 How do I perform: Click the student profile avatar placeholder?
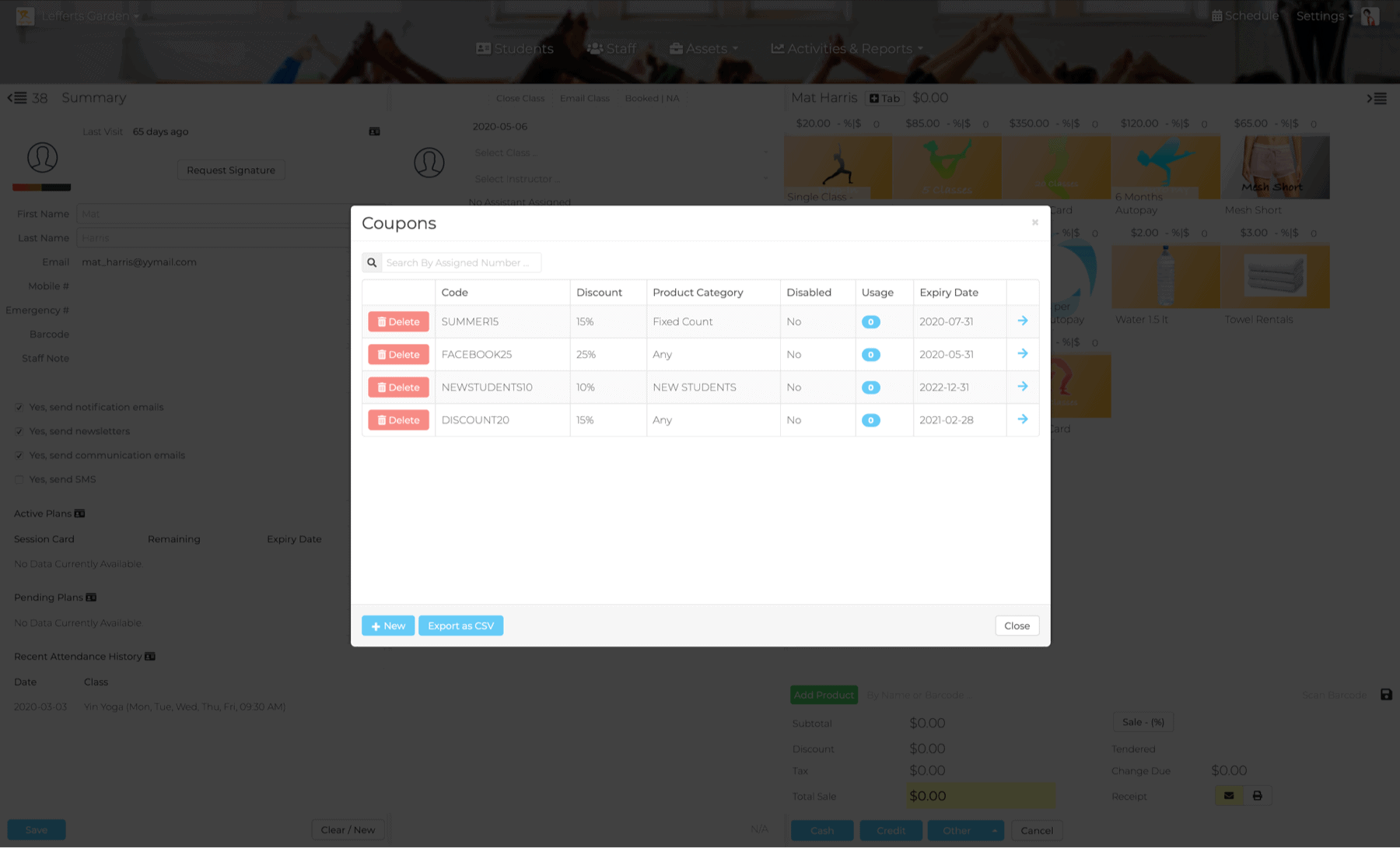tap(42, 157)
